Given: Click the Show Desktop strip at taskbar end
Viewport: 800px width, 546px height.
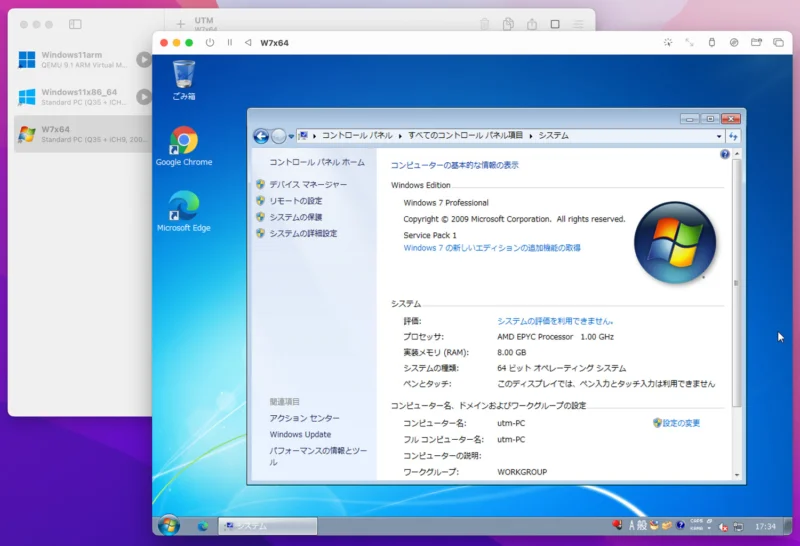Looking at the screenshot, I should pyautogui.click(x=788, y=526).
